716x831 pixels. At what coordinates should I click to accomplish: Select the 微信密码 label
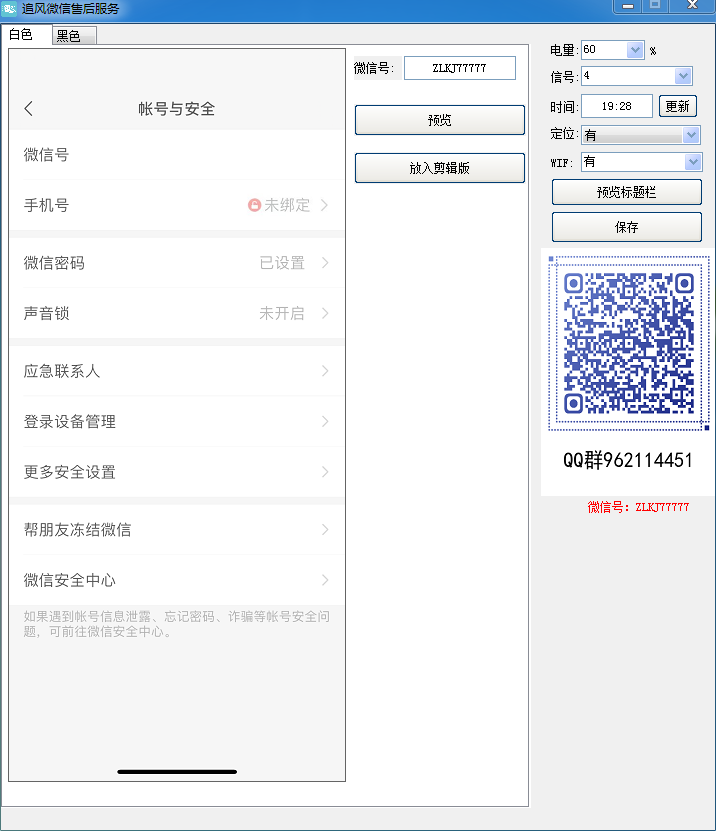pos(54,263)
